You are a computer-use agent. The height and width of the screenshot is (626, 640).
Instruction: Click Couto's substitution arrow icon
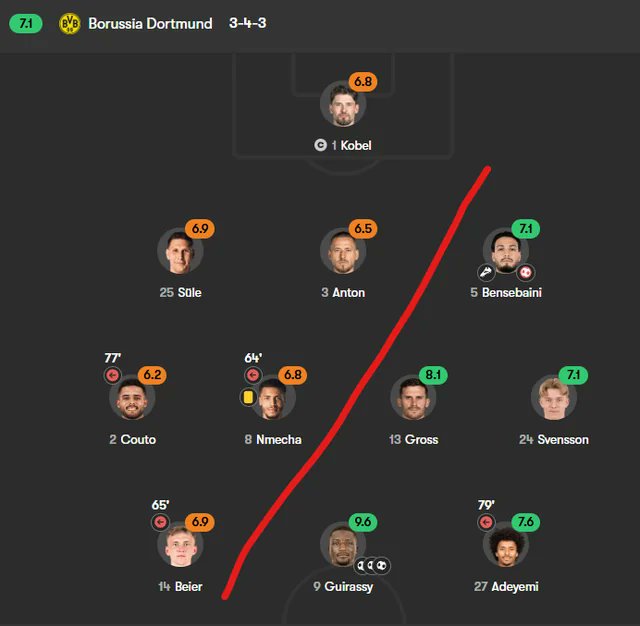[112, 376]
